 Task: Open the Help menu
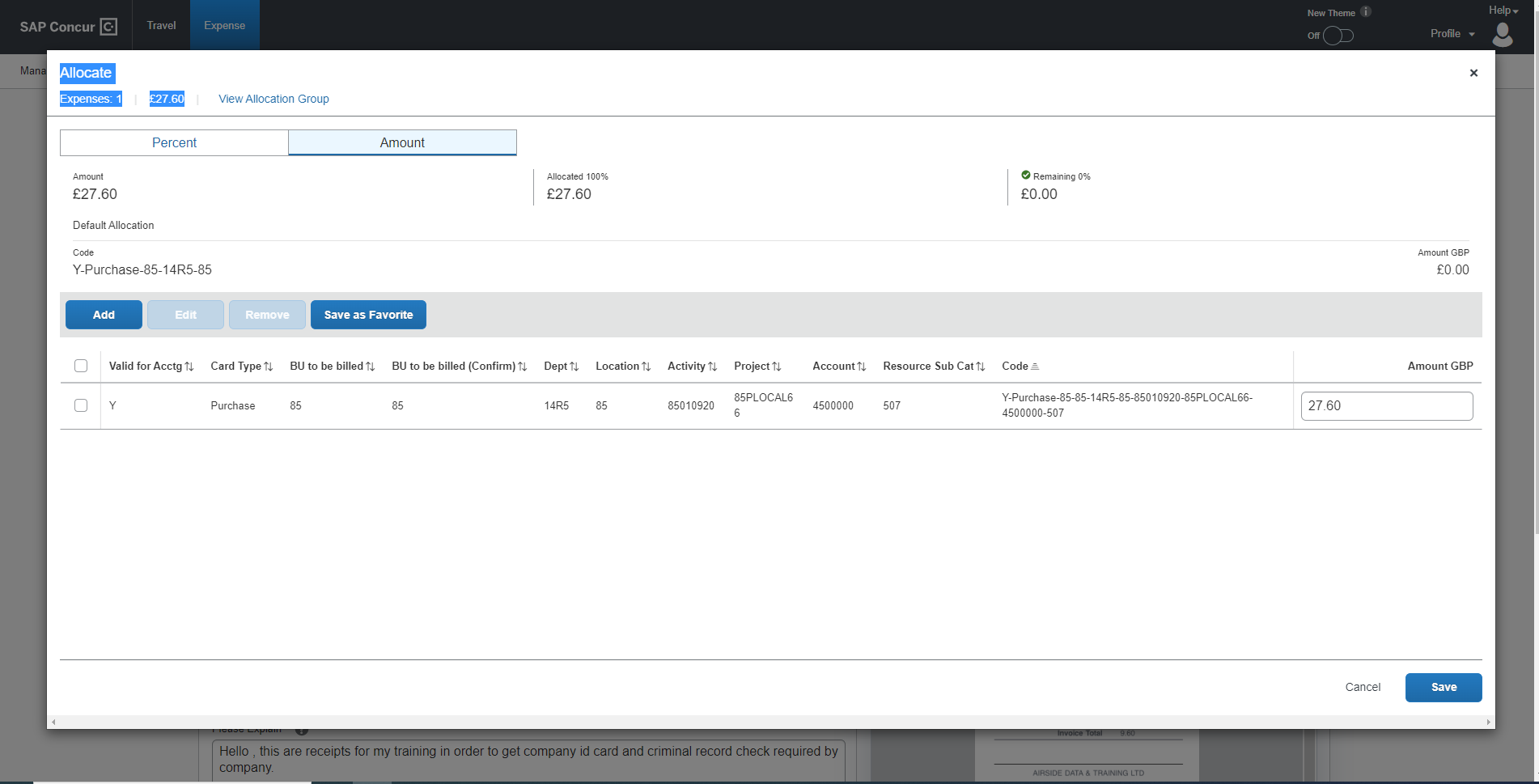pos(1502,10)
